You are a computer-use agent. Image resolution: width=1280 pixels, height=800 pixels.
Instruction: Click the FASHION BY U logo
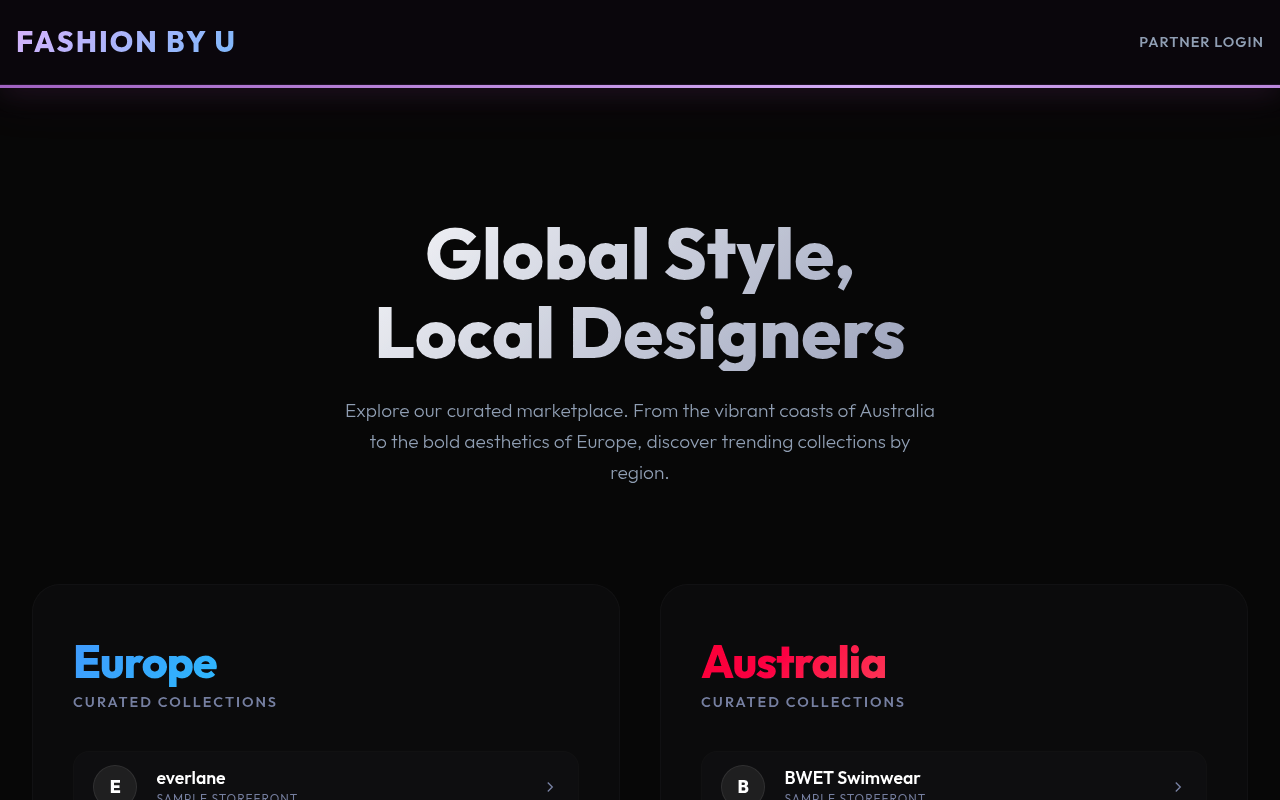126,42
